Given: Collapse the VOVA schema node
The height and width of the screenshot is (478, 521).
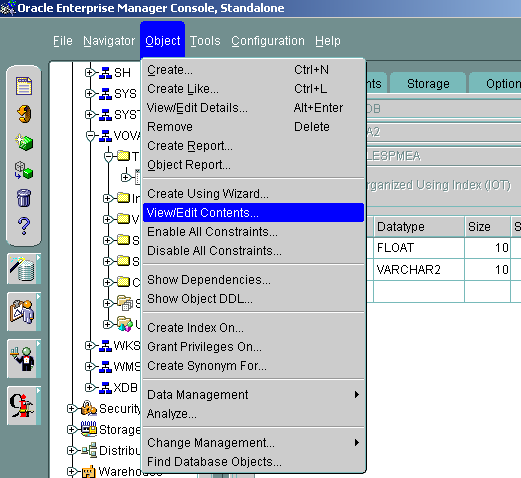Looking at the screenshot, I should pos(90,136).
